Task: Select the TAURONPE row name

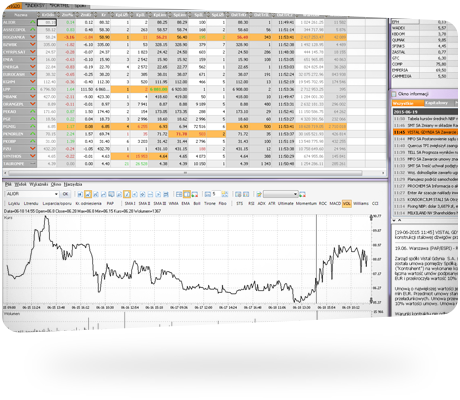Action: click(13, 164)
